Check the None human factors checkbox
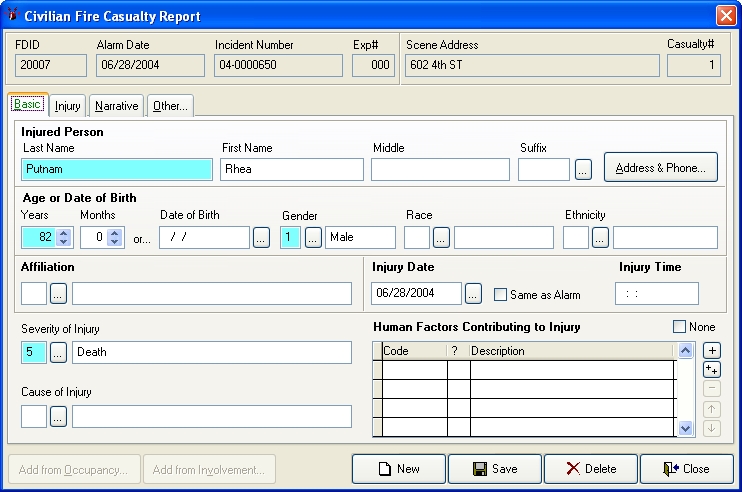 point(679,327)
